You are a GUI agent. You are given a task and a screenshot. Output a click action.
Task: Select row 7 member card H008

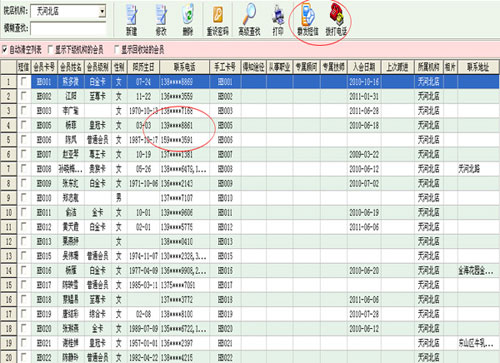click(44, 169)
